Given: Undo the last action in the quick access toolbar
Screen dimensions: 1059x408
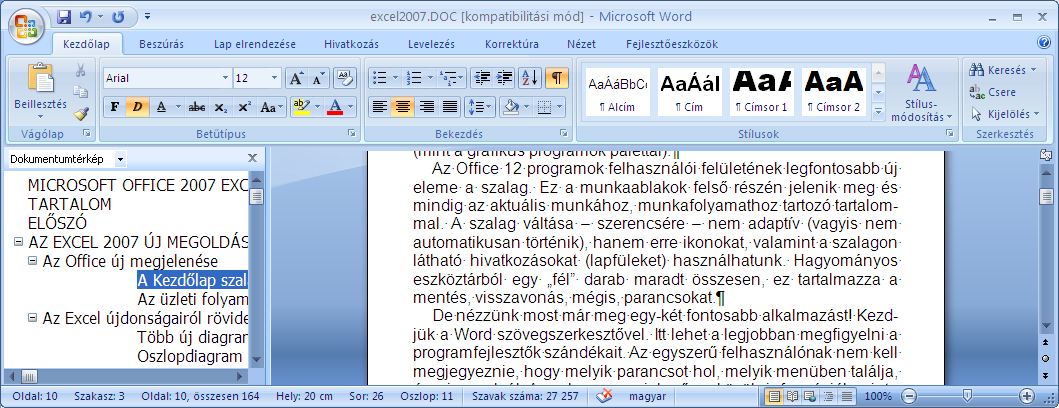Looking at the screenshot, I should (85, 16).
